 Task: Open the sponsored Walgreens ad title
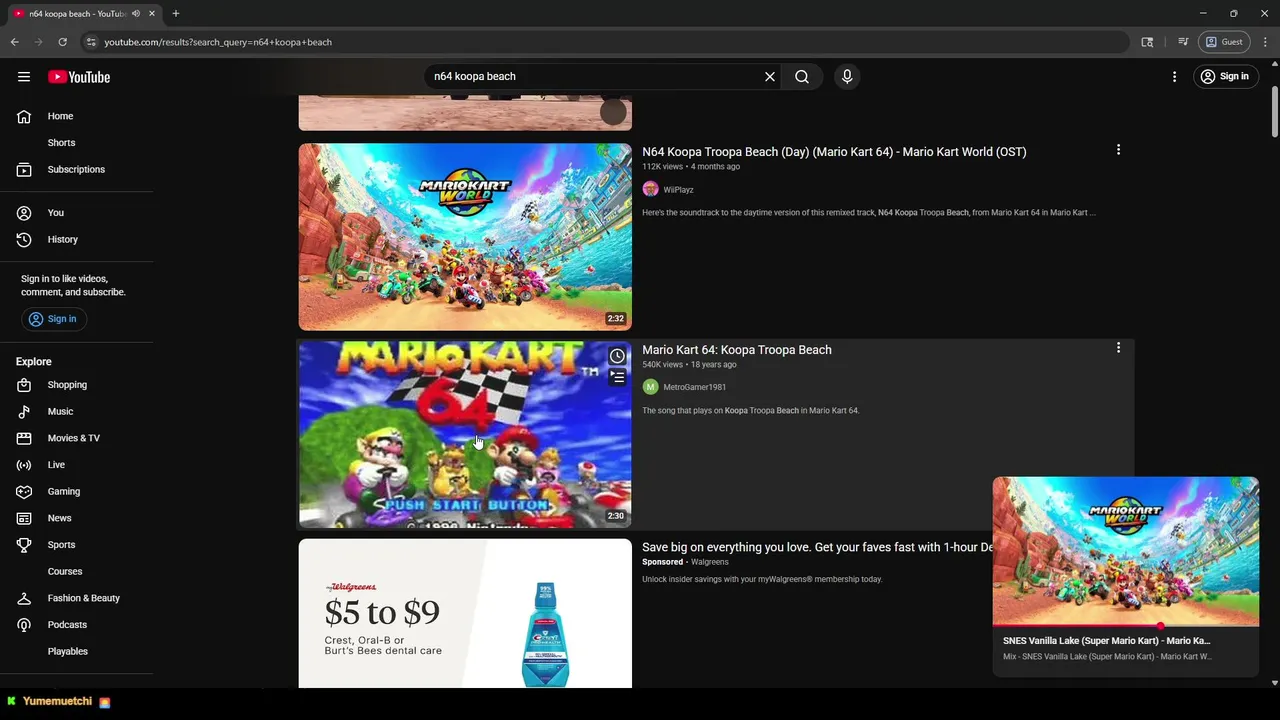coord(817,547)
